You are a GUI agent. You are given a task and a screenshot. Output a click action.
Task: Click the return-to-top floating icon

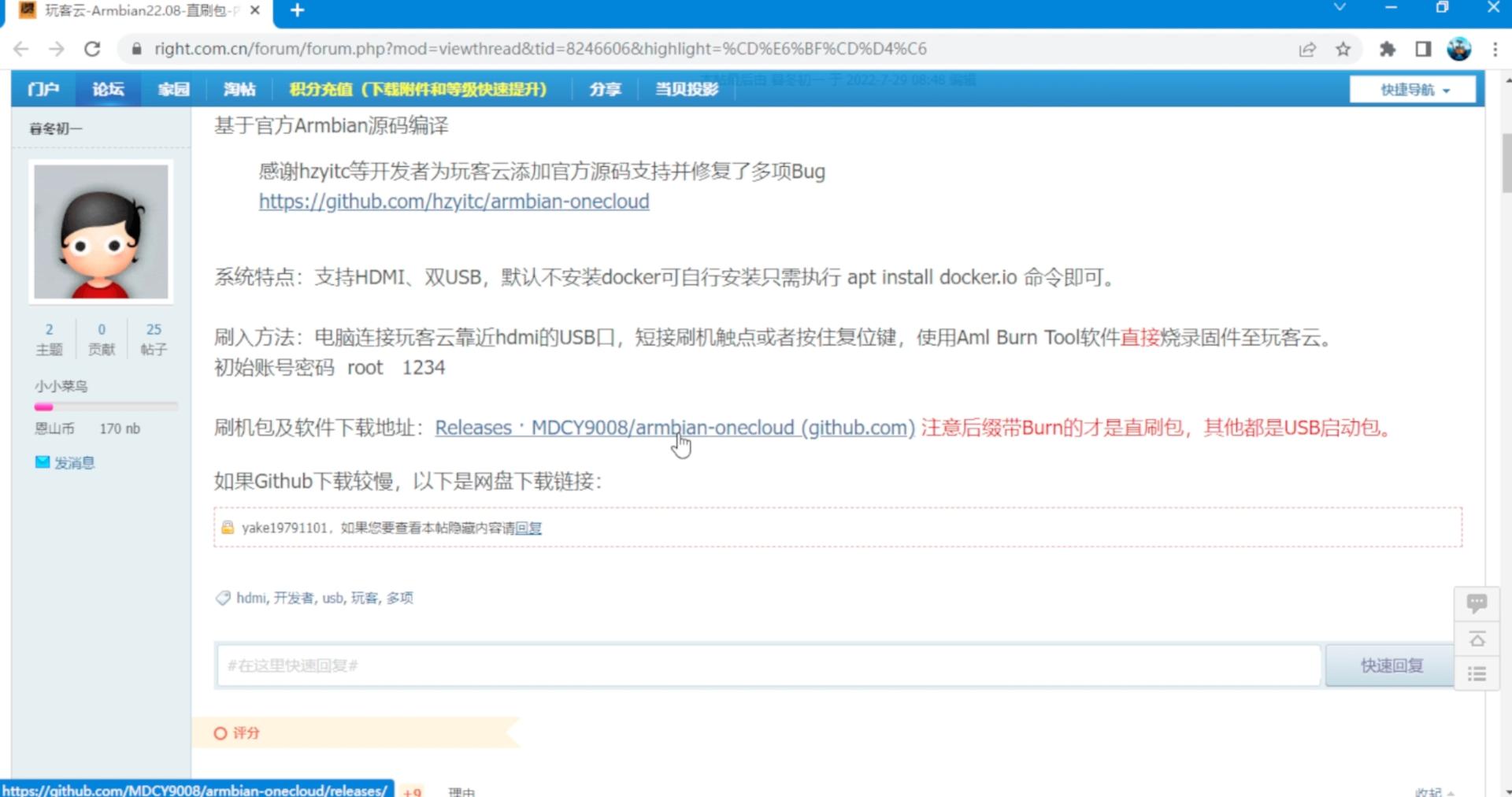click(x=1477, y=639)
